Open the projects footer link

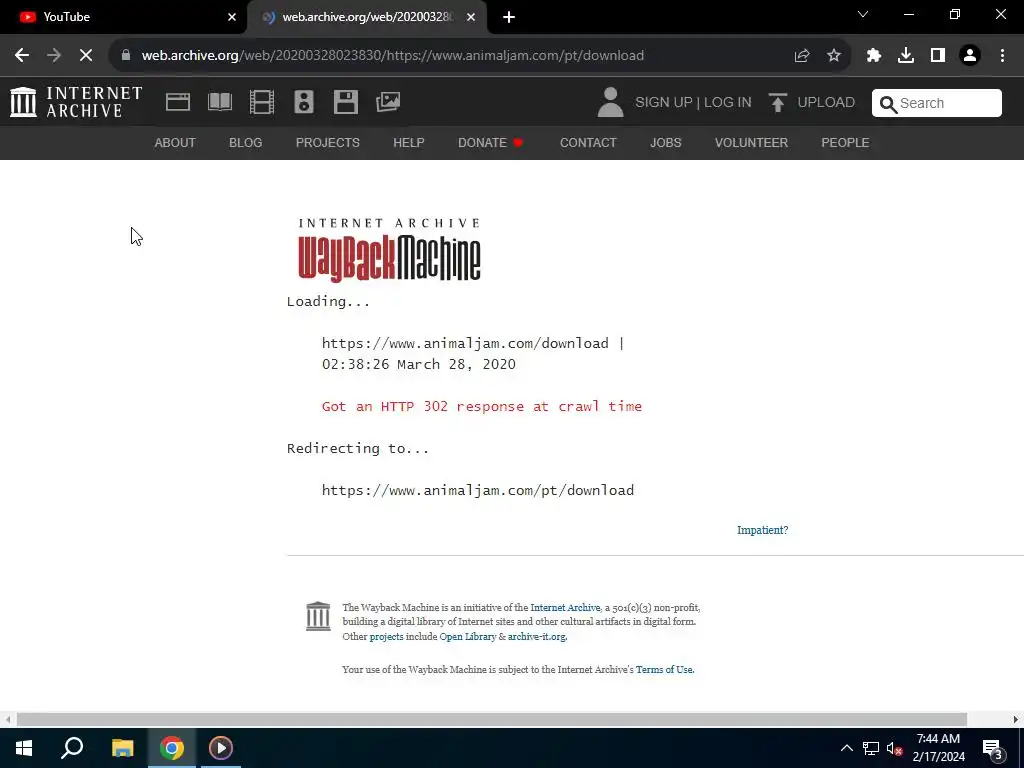click(x=387, y=636)
